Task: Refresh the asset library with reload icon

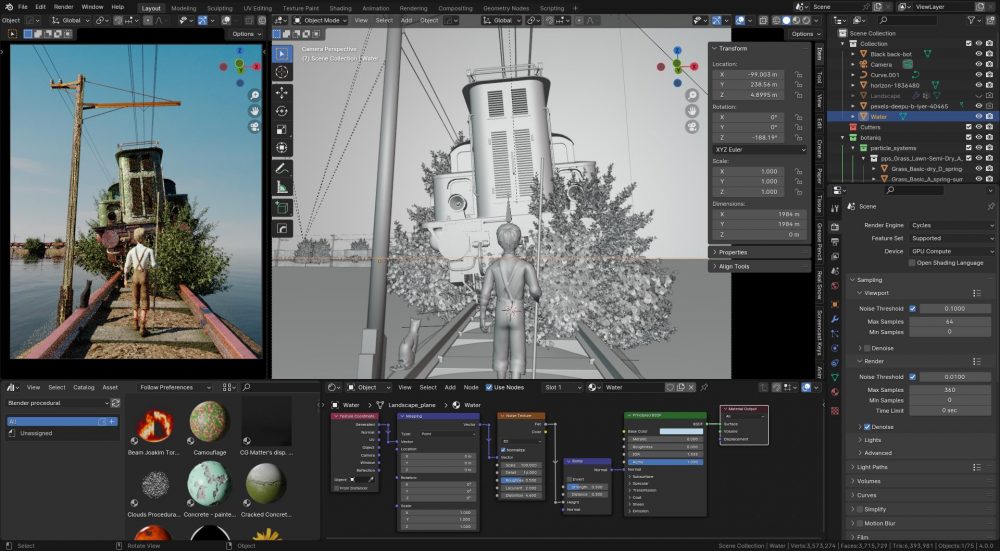Action: click(x=115, y=403)
